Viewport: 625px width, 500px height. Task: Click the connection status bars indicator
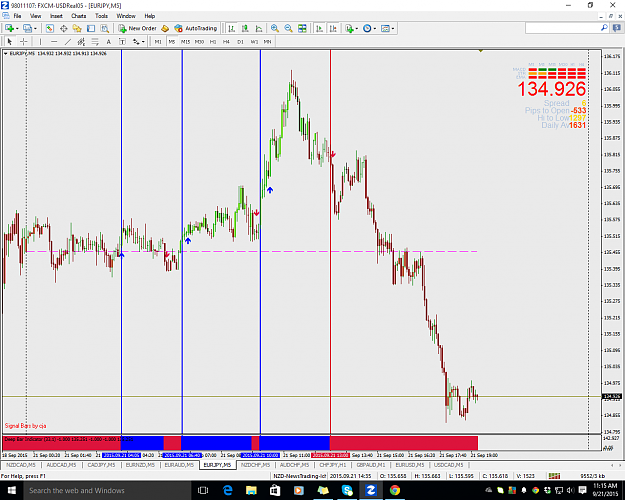[554, 476]
